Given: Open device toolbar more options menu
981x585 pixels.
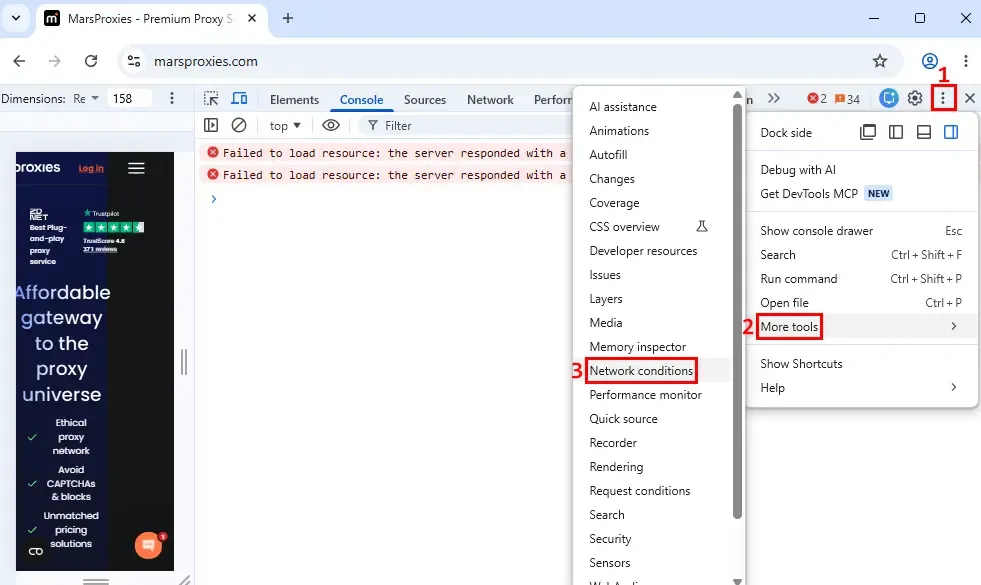Looking at the screenshot, I should [x=171, y=98].
